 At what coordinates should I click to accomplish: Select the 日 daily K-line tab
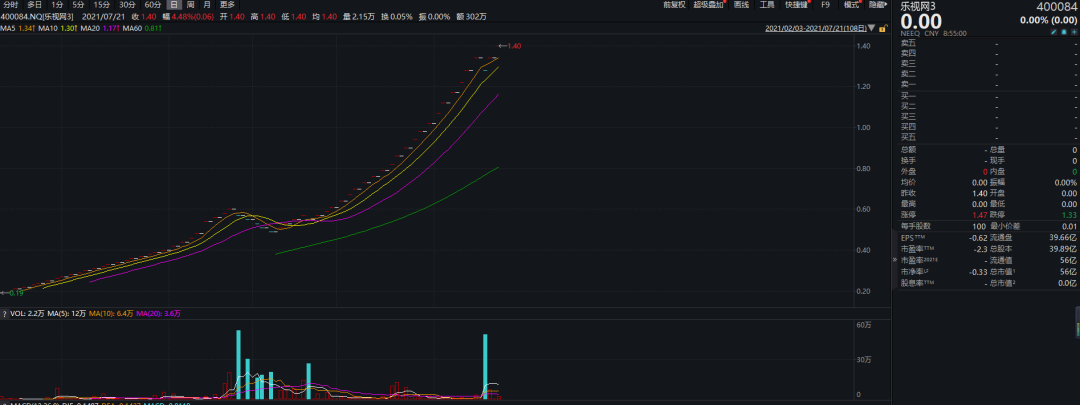click(x=174, y=5)
